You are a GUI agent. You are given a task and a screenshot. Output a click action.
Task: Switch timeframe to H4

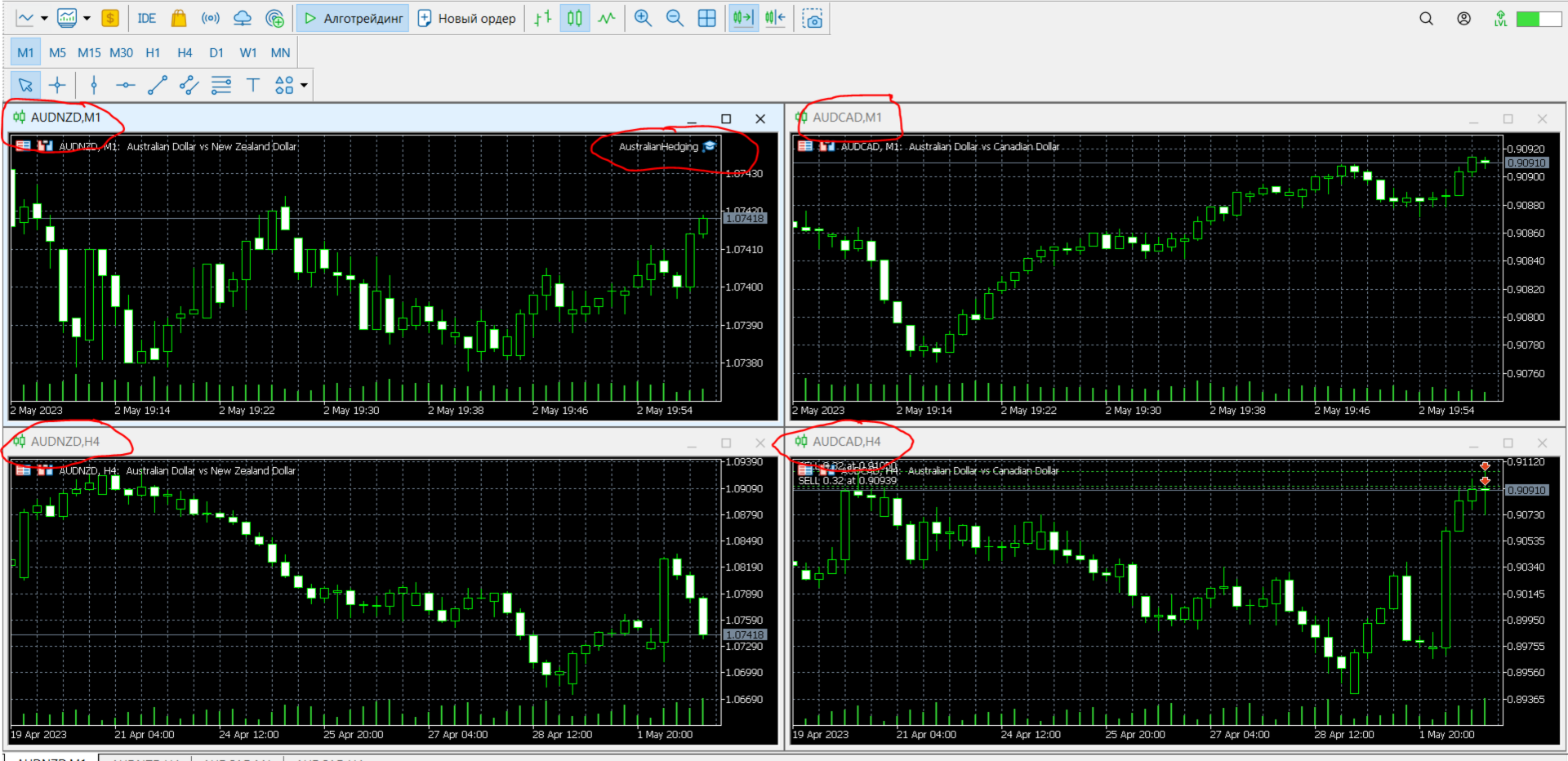pyautogui.click(x=185, y=53)
